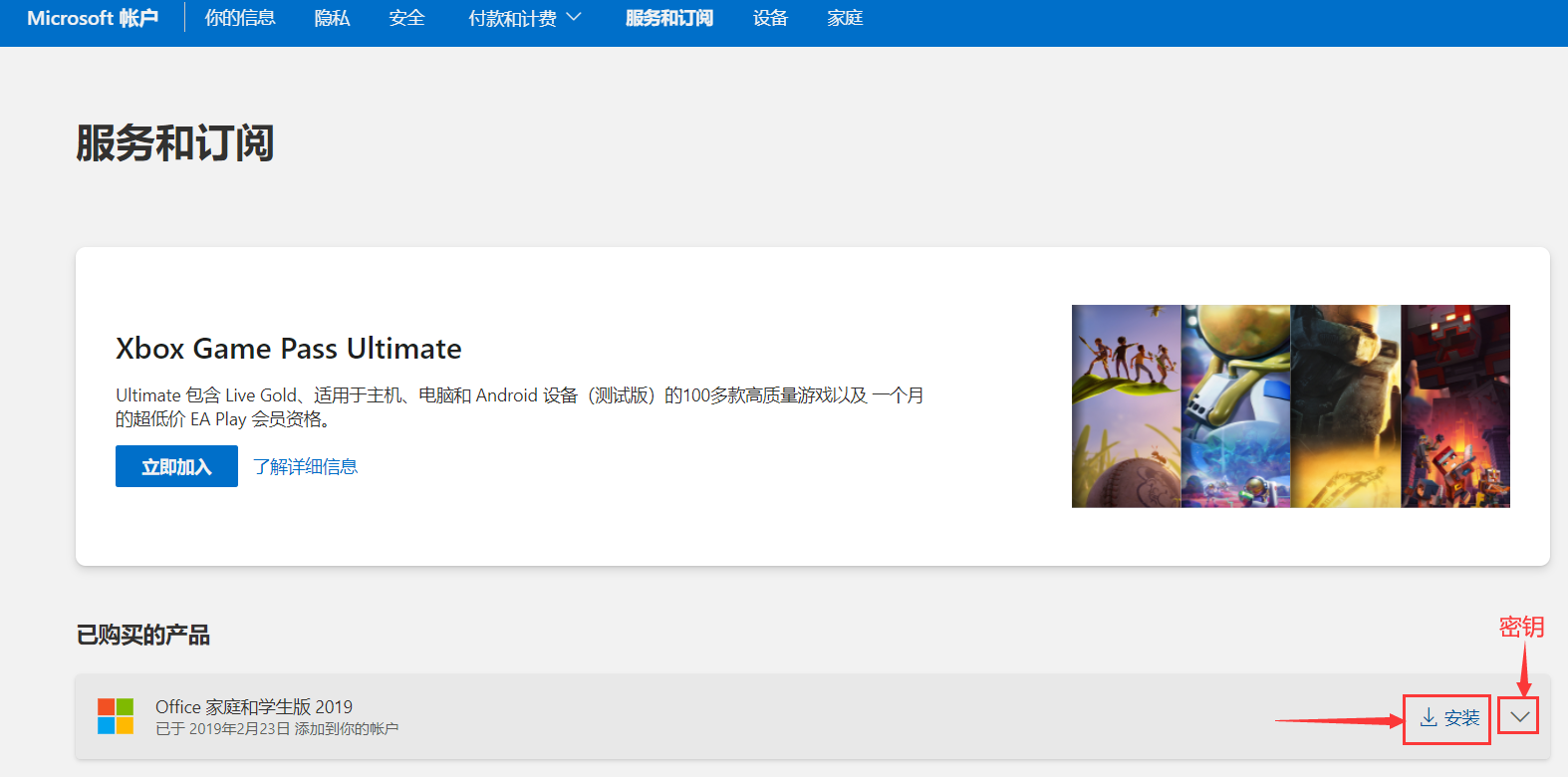Open the 隐私 menu item

click(332, 18)
